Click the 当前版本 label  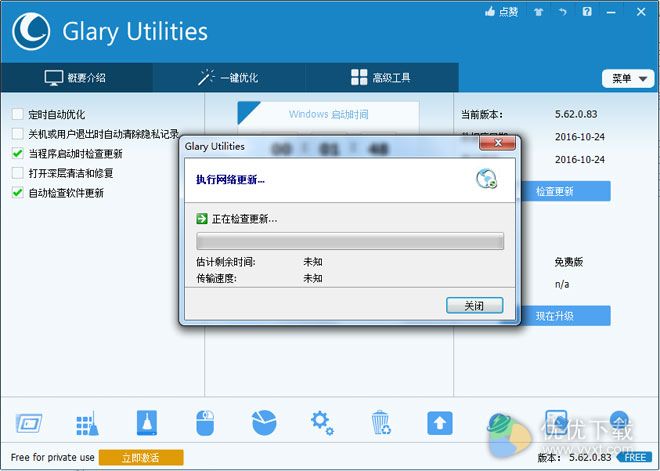pos(482,114)
